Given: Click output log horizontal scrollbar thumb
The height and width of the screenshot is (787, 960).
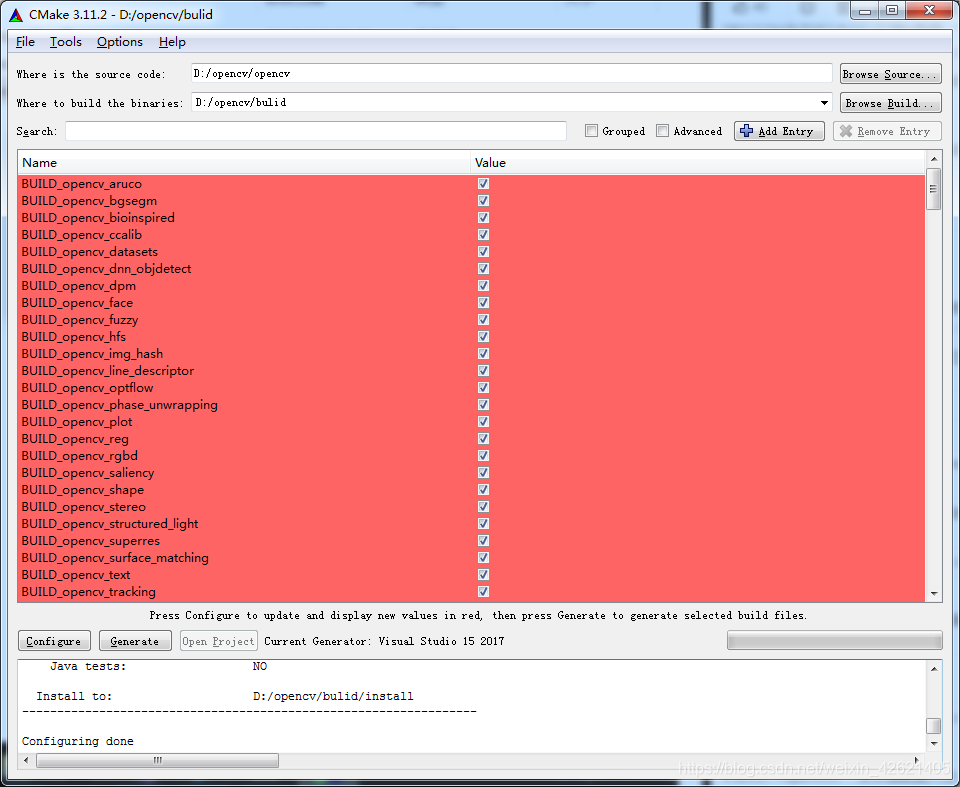Looking at the screenshot, I should point(157,760).
